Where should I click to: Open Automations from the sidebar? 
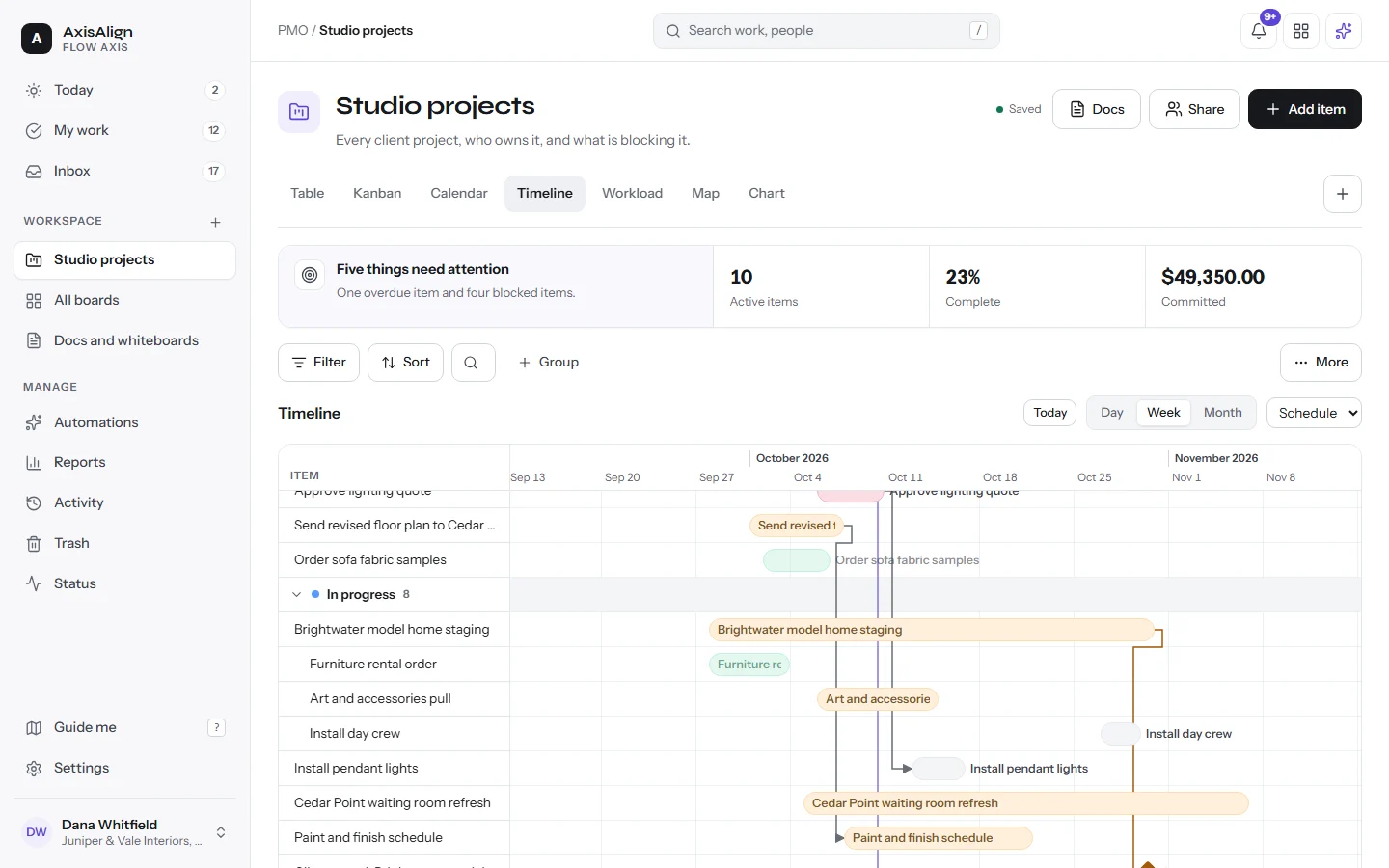tap(125, 422)
